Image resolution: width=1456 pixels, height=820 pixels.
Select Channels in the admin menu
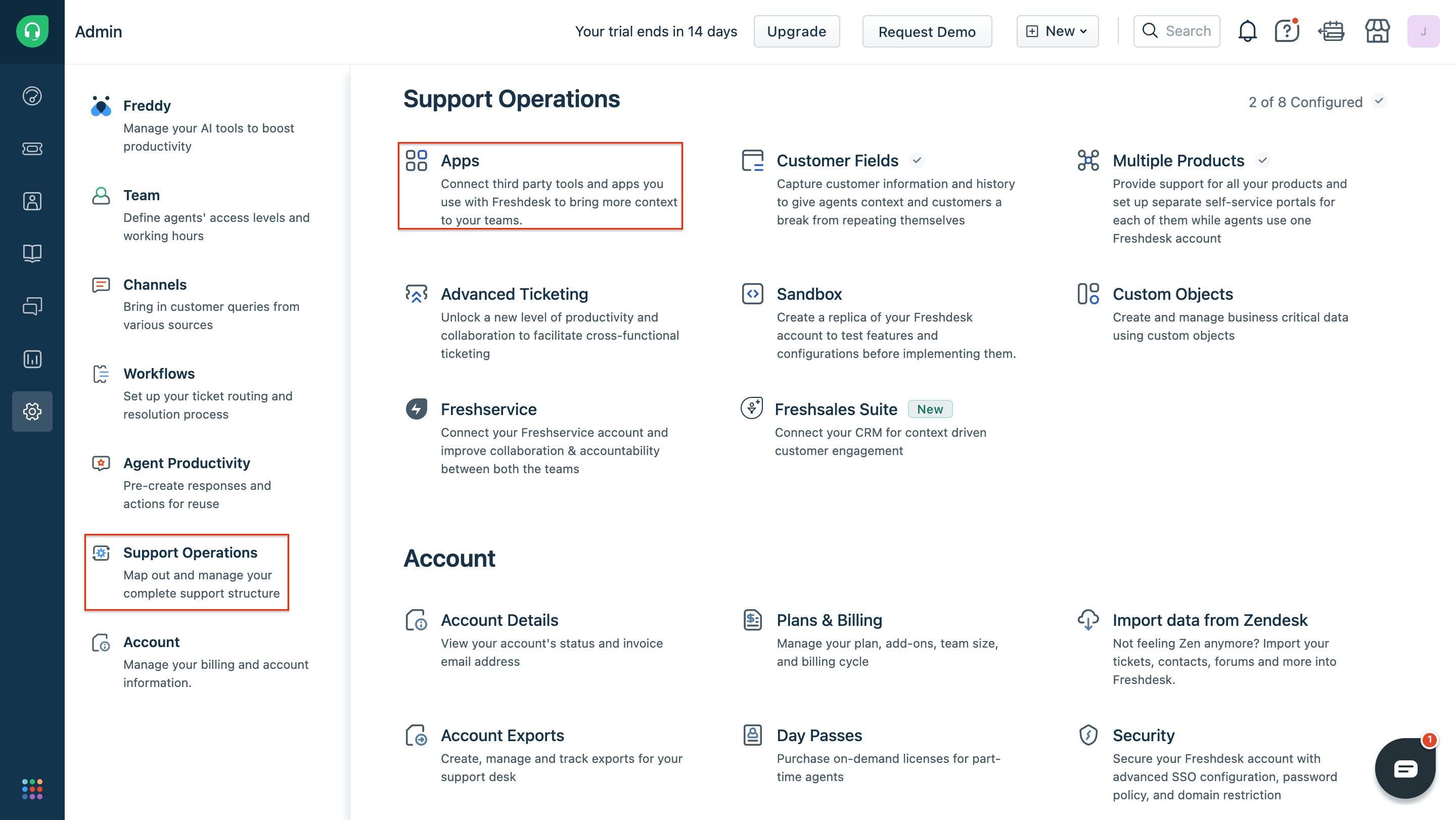coord(155,284)
